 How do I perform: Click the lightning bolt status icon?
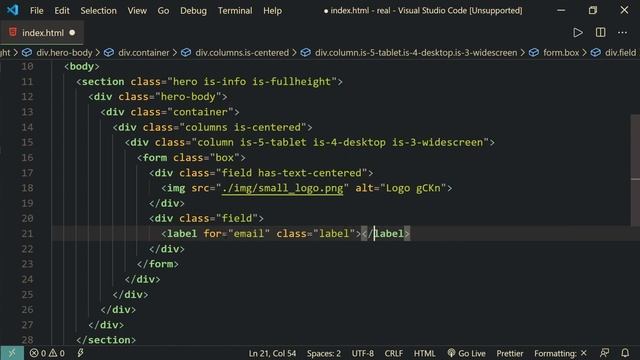click(80, 353)
